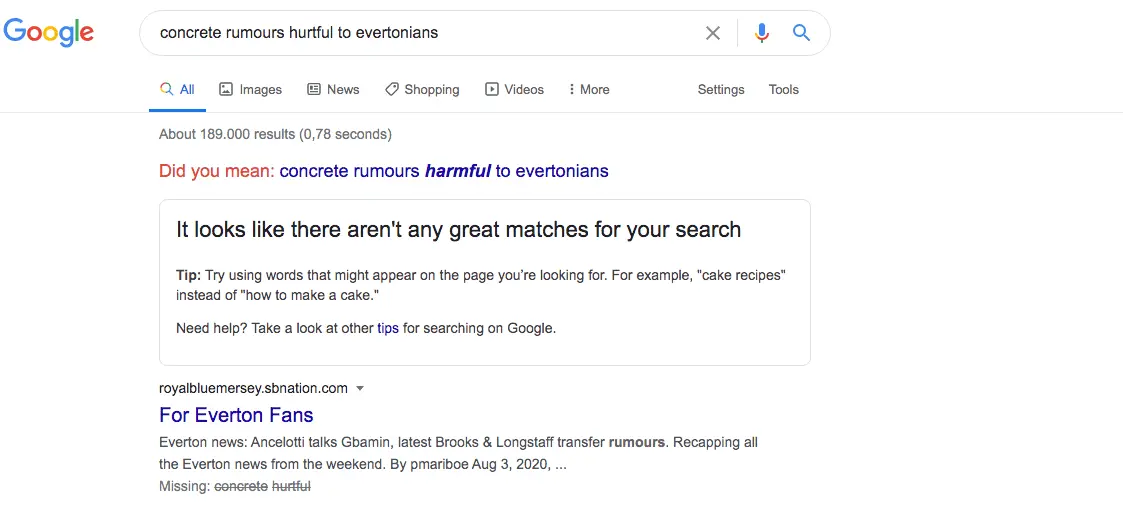Viewport: 1123px width, 511px height.
Task: Switch to the News tab label
Action: (x=343, y=89)
